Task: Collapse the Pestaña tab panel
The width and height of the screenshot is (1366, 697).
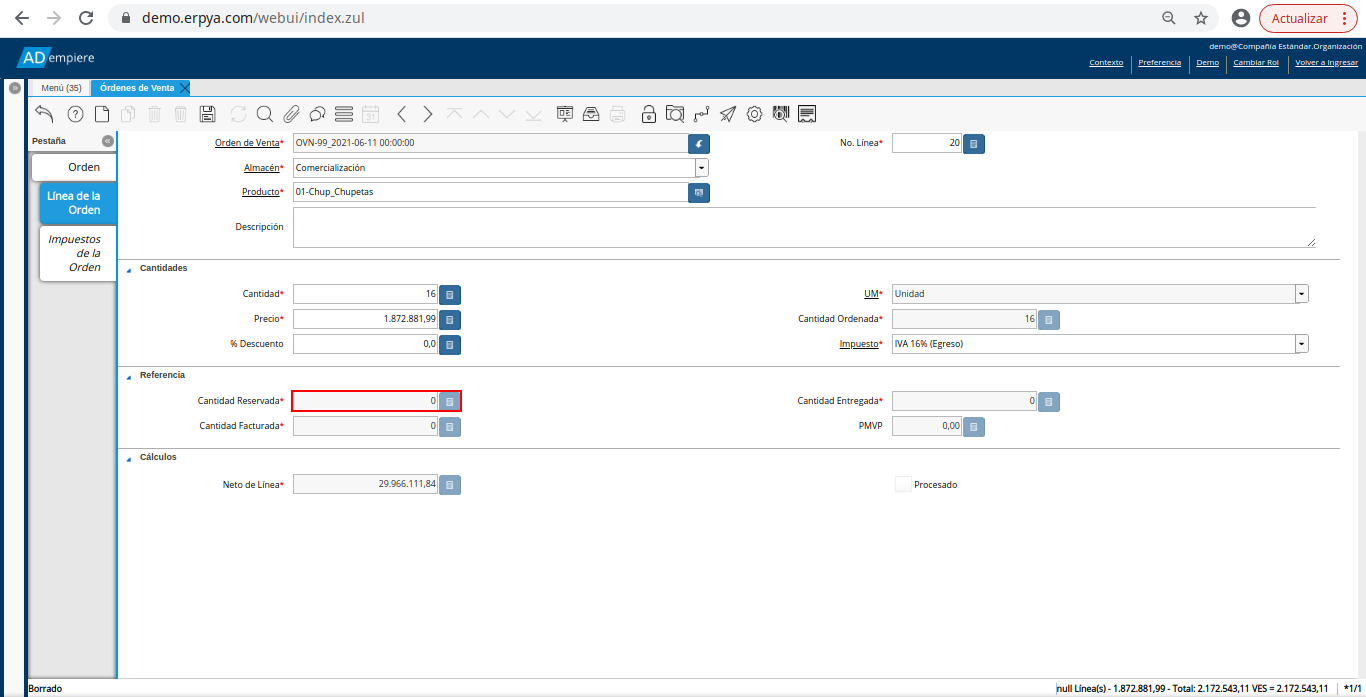Action: (108, 141)
